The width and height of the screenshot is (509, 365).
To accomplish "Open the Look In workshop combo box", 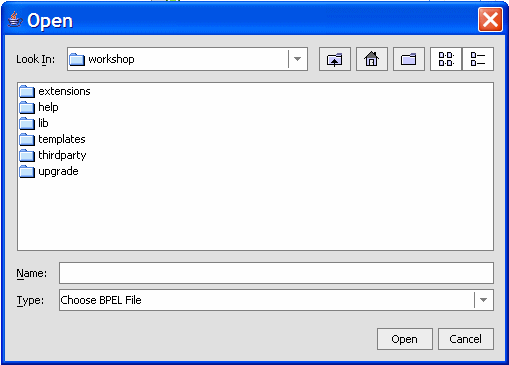I will [x=187, y=59].
